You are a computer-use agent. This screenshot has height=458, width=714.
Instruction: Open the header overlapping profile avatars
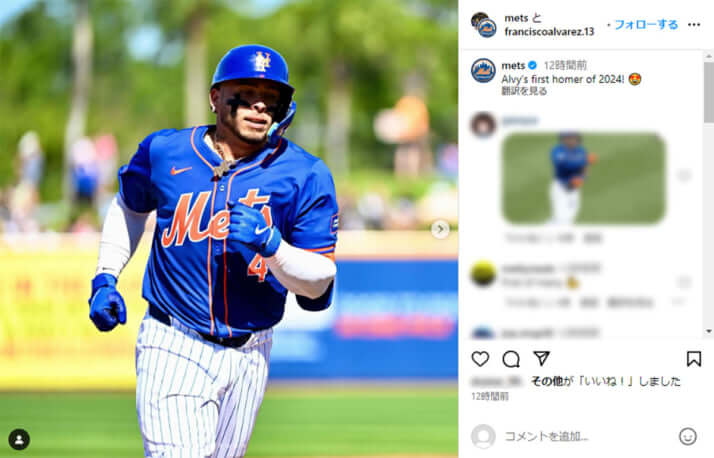click(x=483, y=25)
